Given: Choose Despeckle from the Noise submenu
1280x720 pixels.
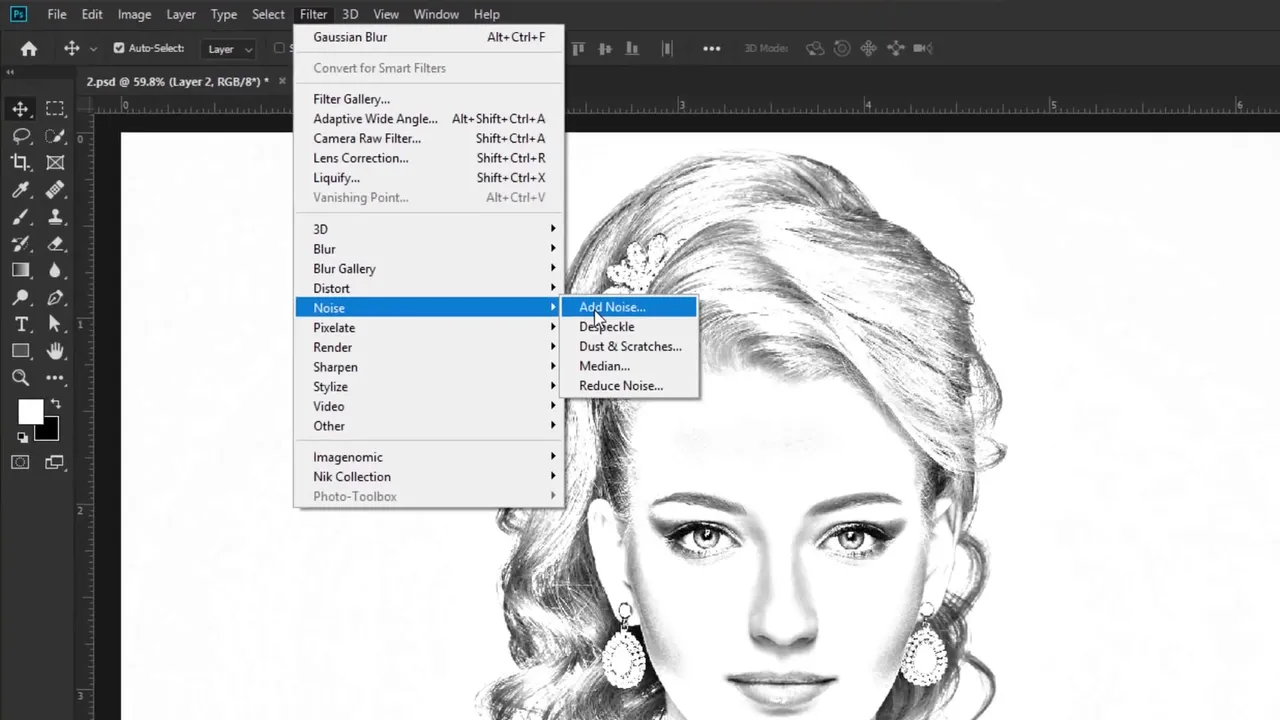Looking at the screenshot, I should coord(629,327).
